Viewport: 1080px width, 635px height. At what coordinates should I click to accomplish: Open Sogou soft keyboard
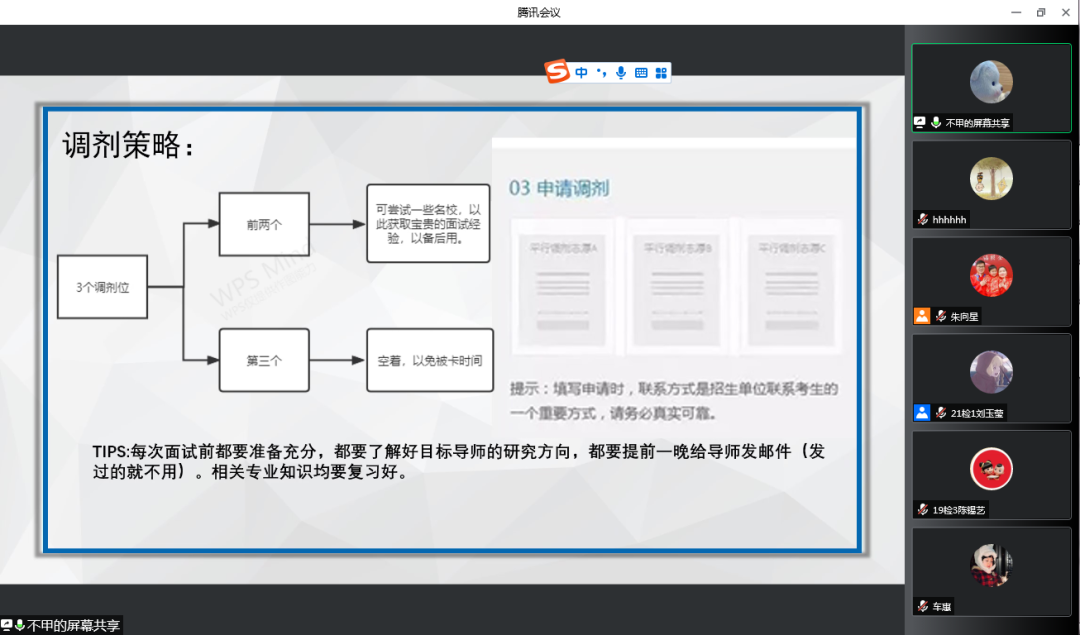pyautogui.click(x=641, y=72)
